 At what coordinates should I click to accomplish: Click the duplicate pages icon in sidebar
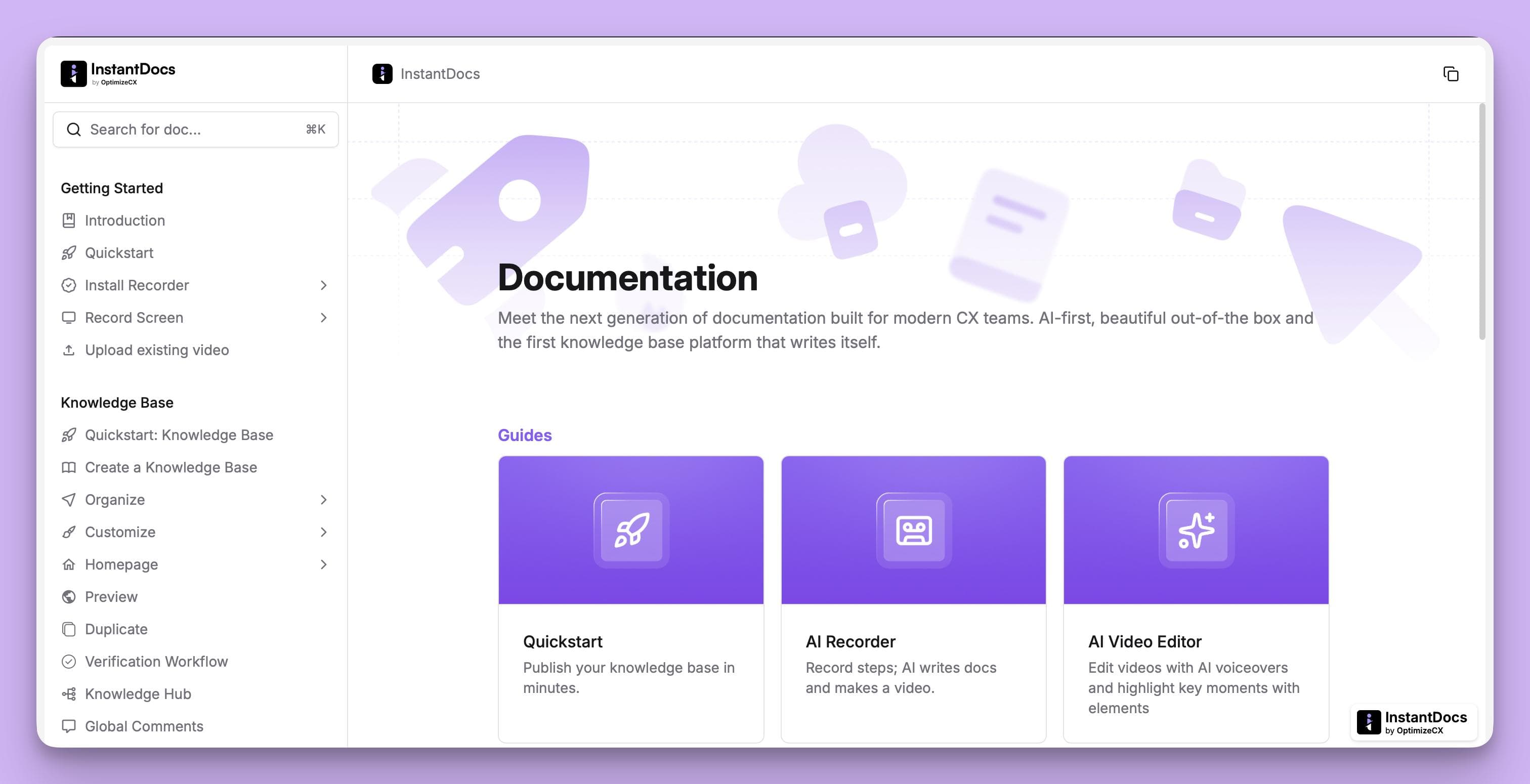click(69, 629)
